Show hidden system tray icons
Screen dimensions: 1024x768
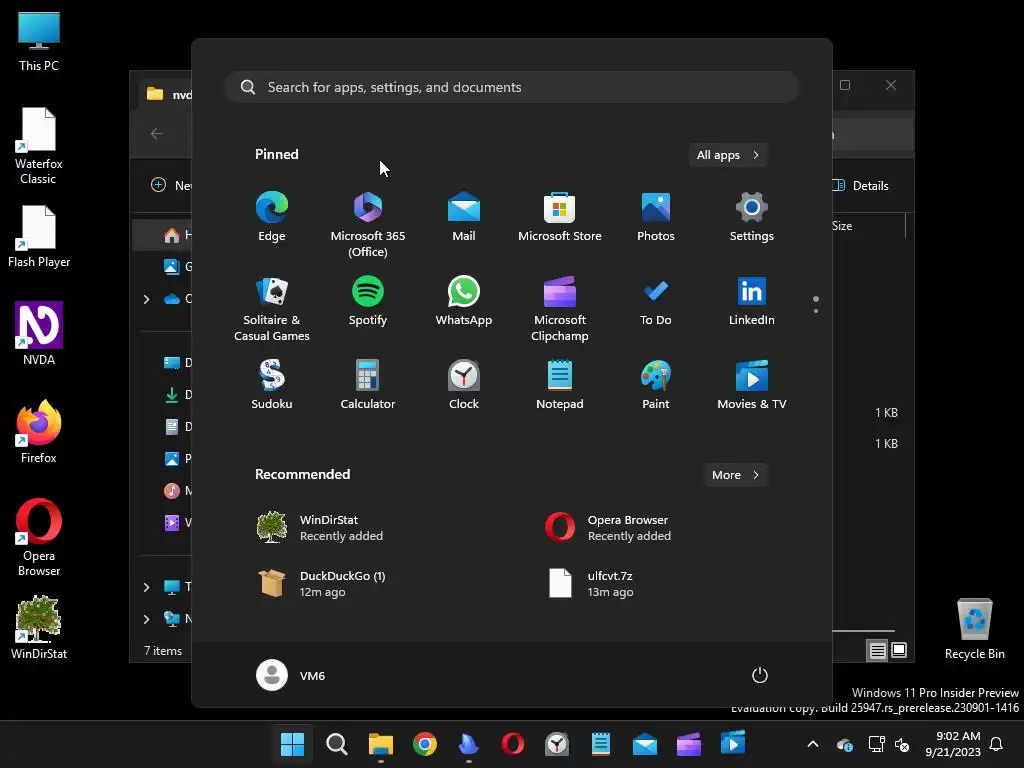coord(813,744)
